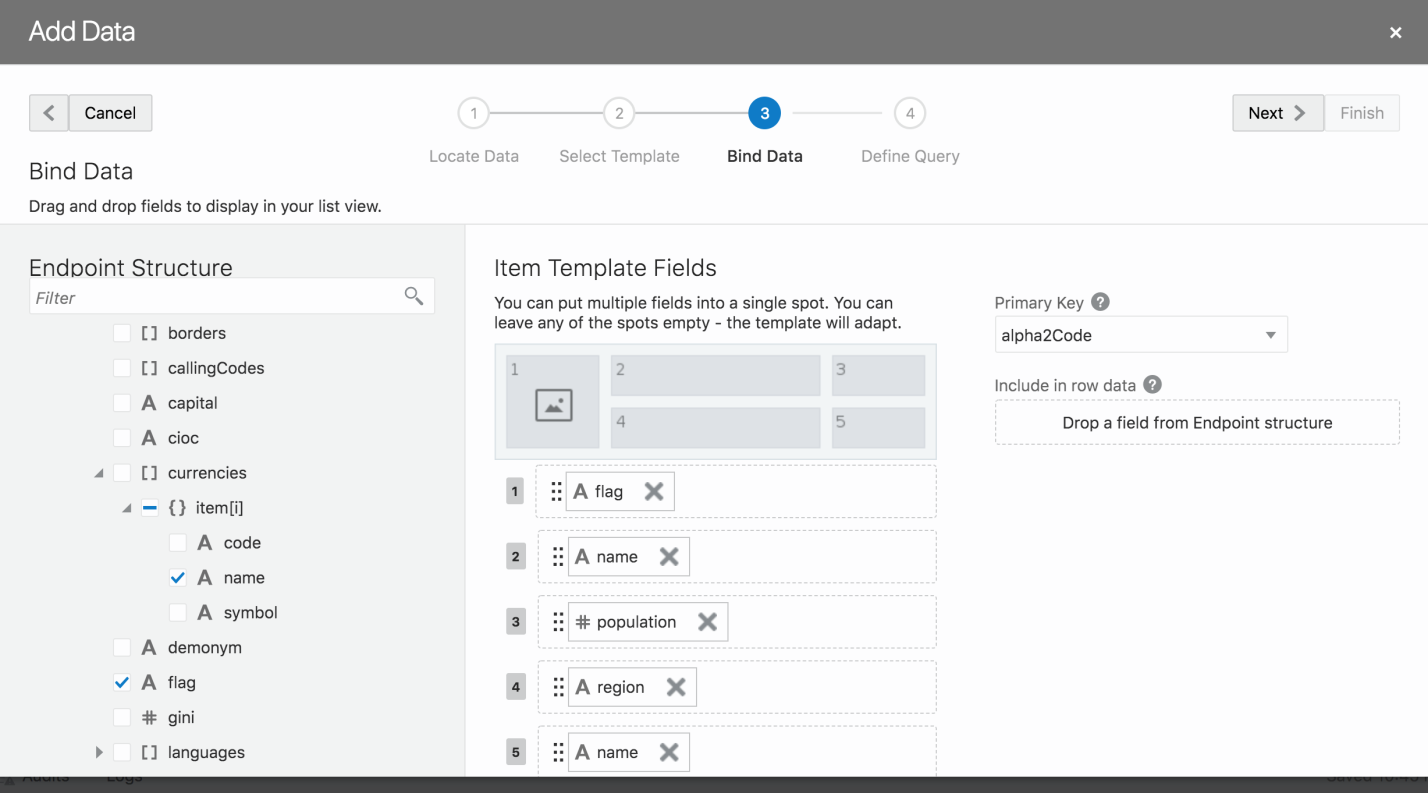This screenshot has height=793, width=1428.
Task: Enable the capital field checkbox
Action: point(122,403)
